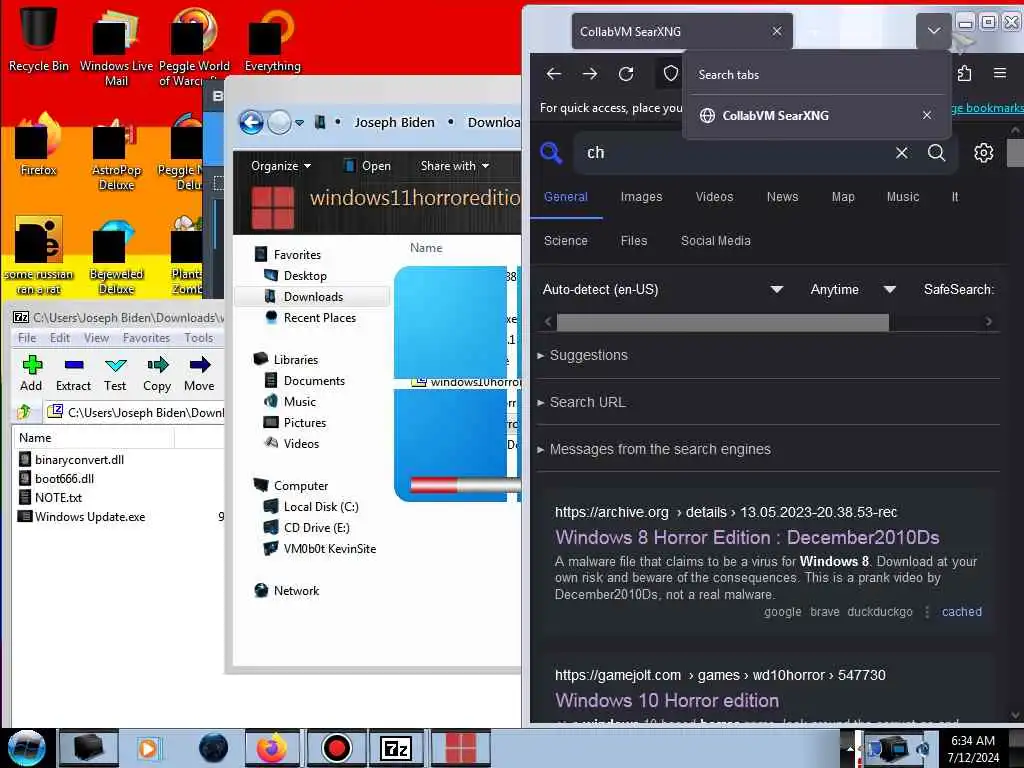Click the 7-Zip Add button
Screen dimensions: 1024x768
(31, 374)
